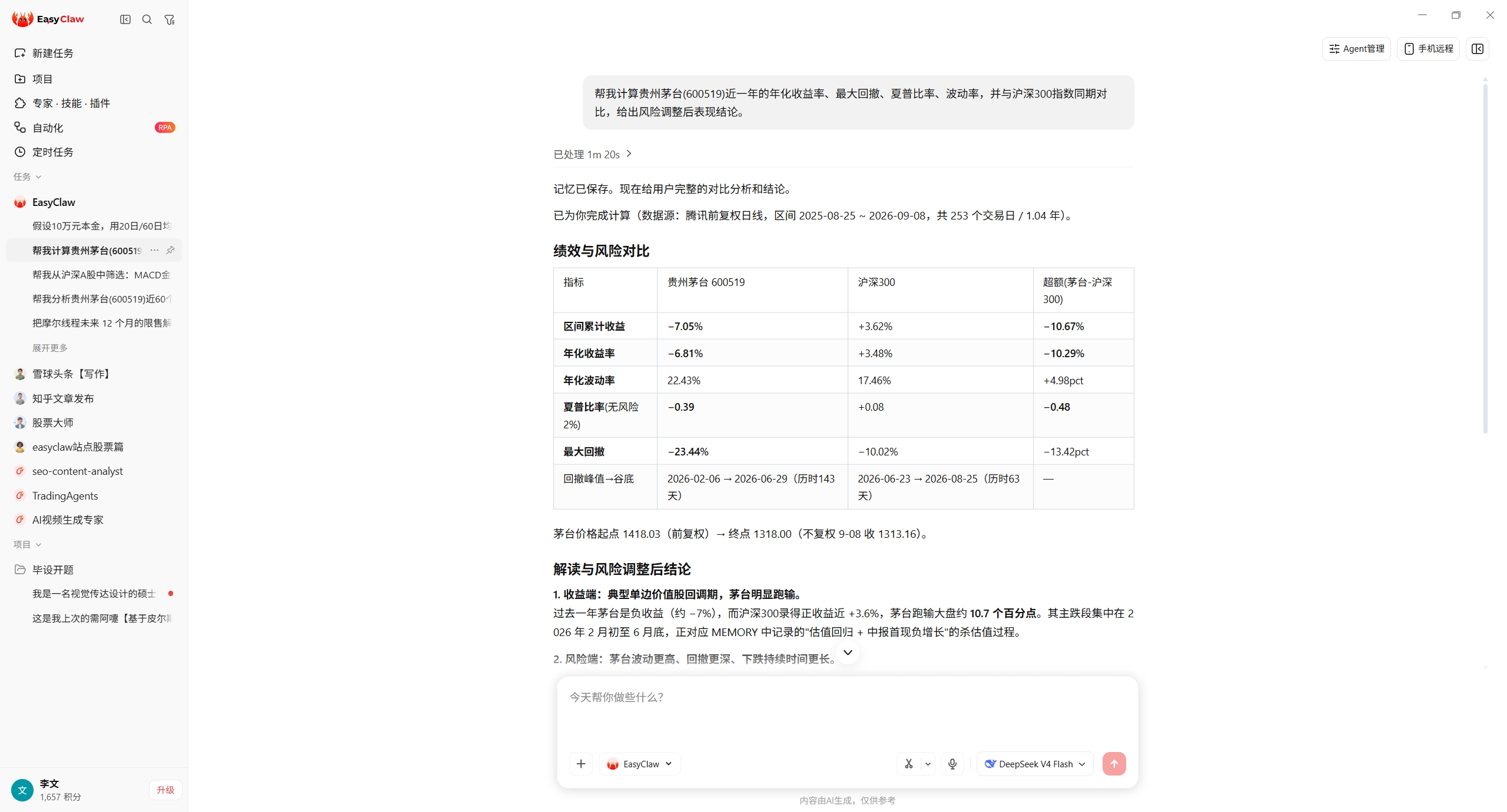The height and width of the screenshot is (812, 1507).
Task: Select the EasyClaw agent in task list
Action: coord(94,202)
